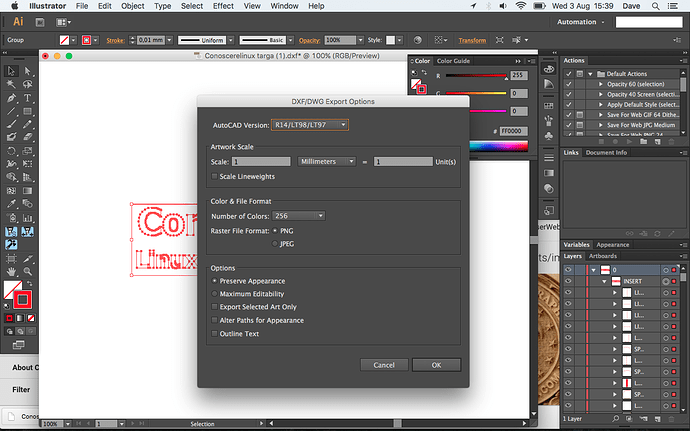Open the Millimeters units dropdown
Image resolution: width=690 pixels, height=431 pixels.
[327, 162]
